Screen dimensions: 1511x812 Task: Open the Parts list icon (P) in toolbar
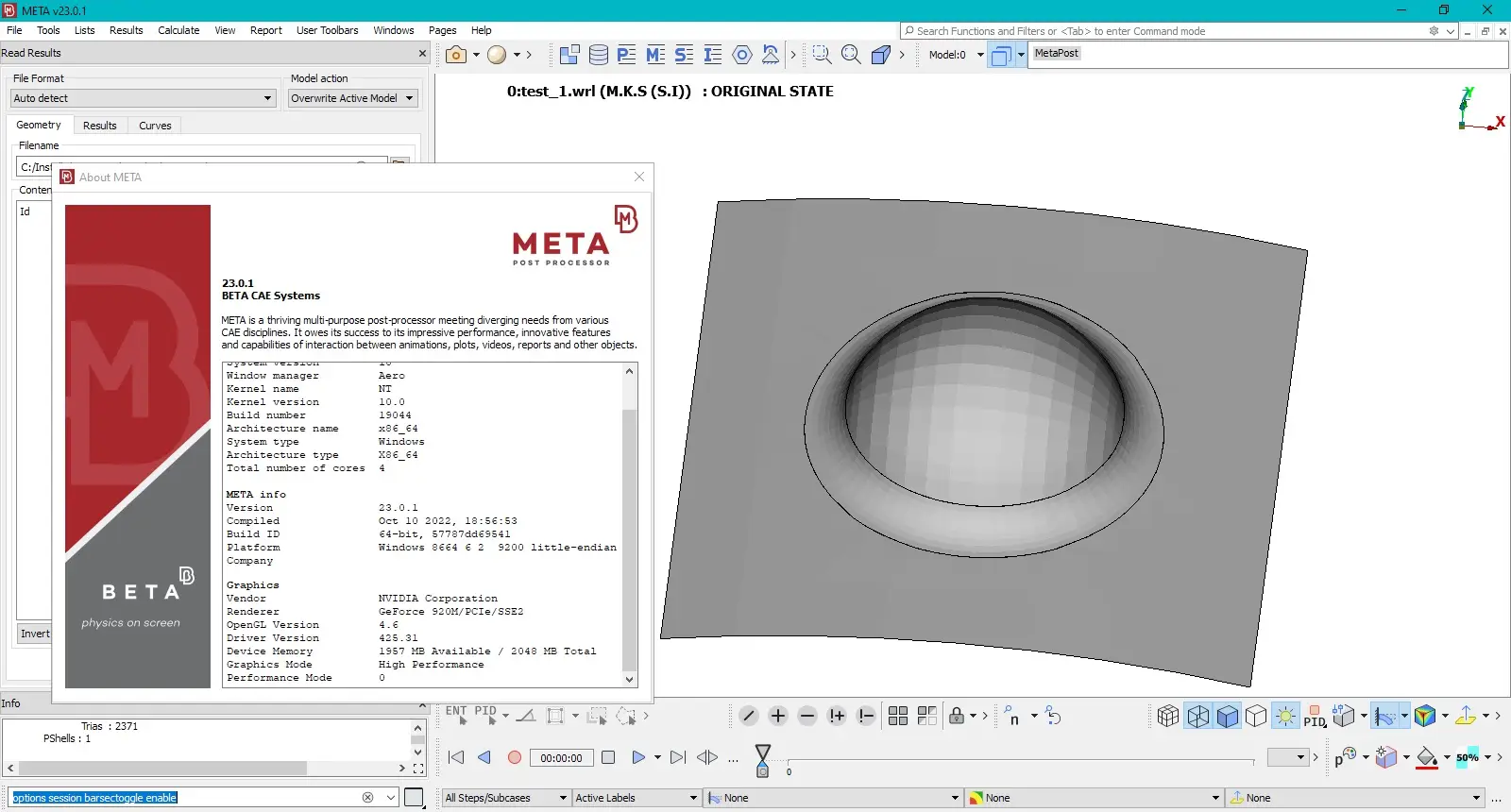(x=627, y=55)
